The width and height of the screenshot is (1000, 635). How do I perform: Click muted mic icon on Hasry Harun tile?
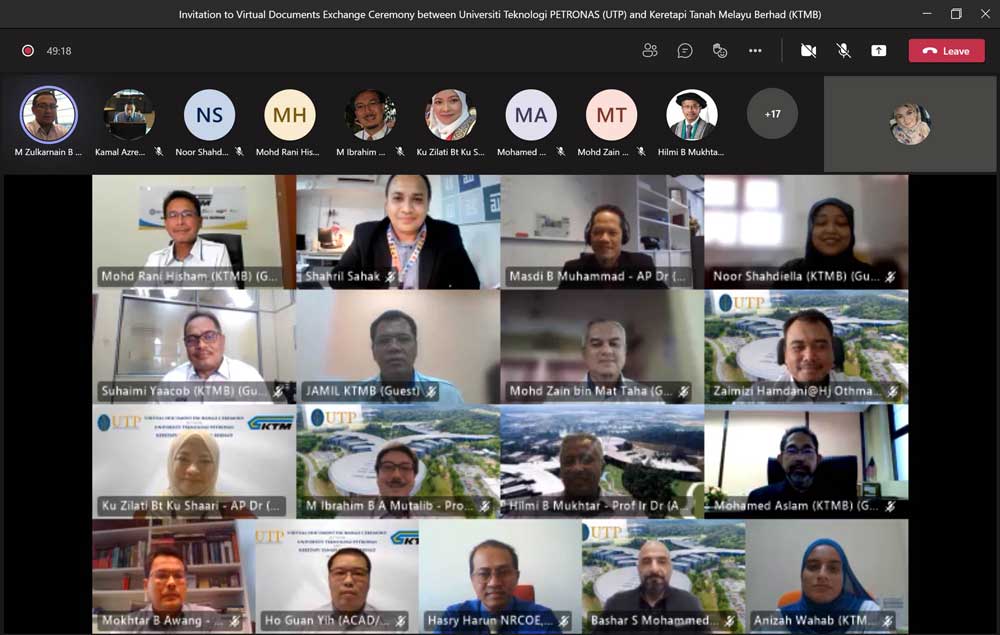coord(564,620)
